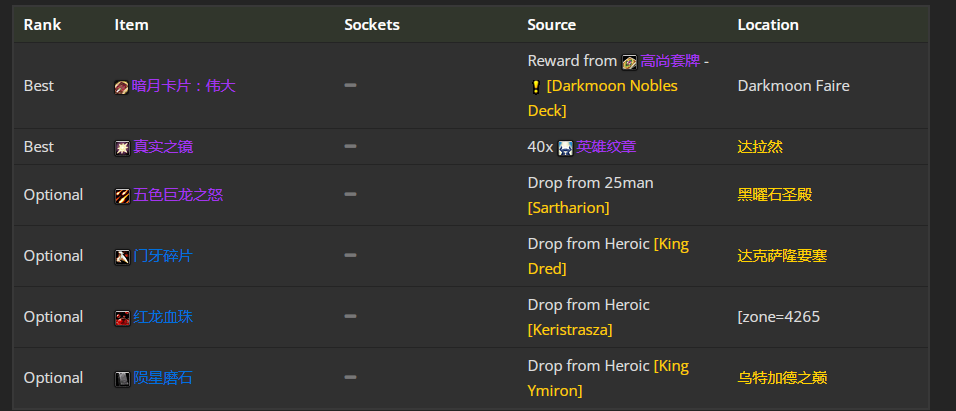Click the 英雄纹章 emblem icon

point(566,148)
